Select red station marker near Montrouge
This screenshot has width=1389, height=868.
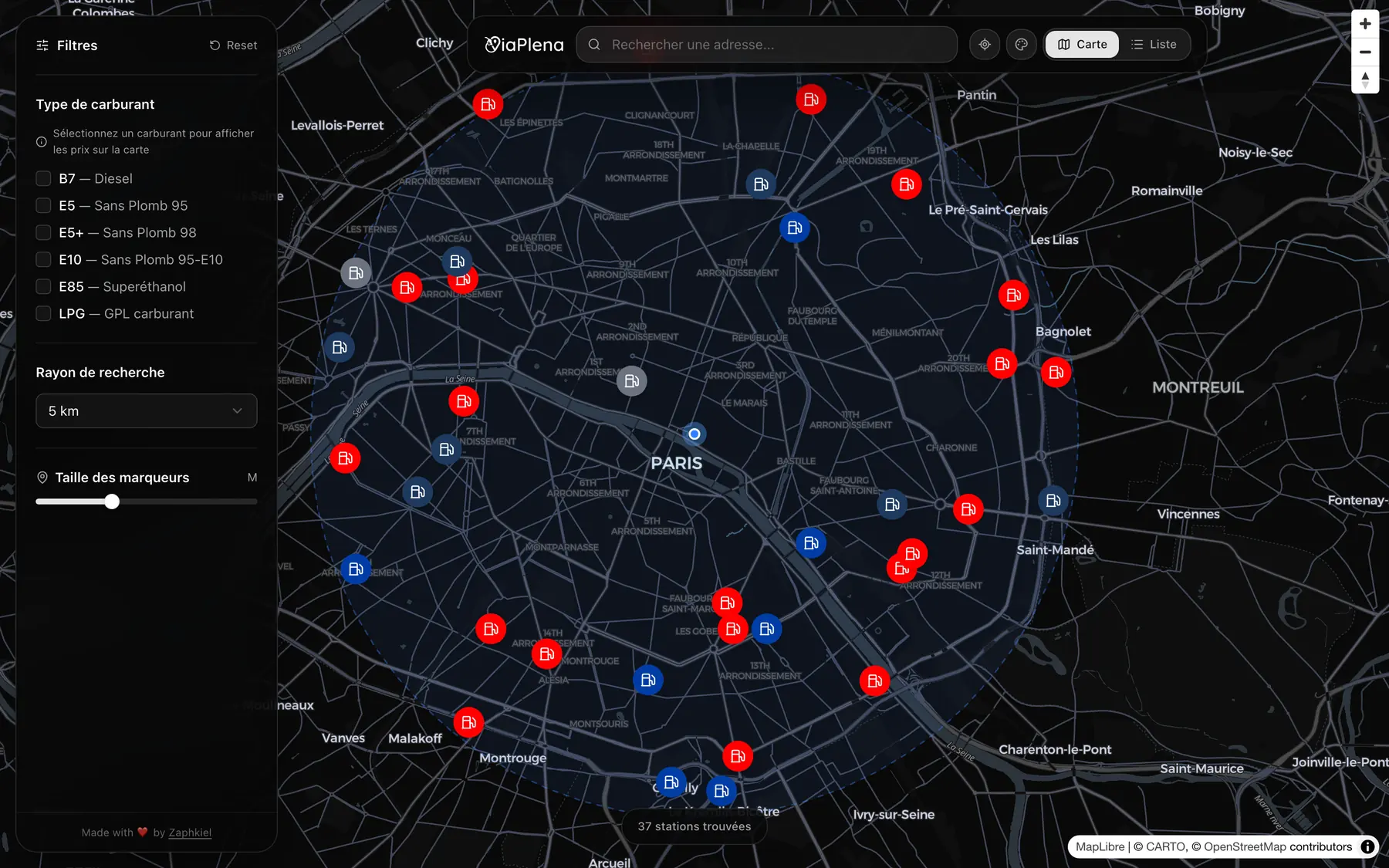click(468, 723)
